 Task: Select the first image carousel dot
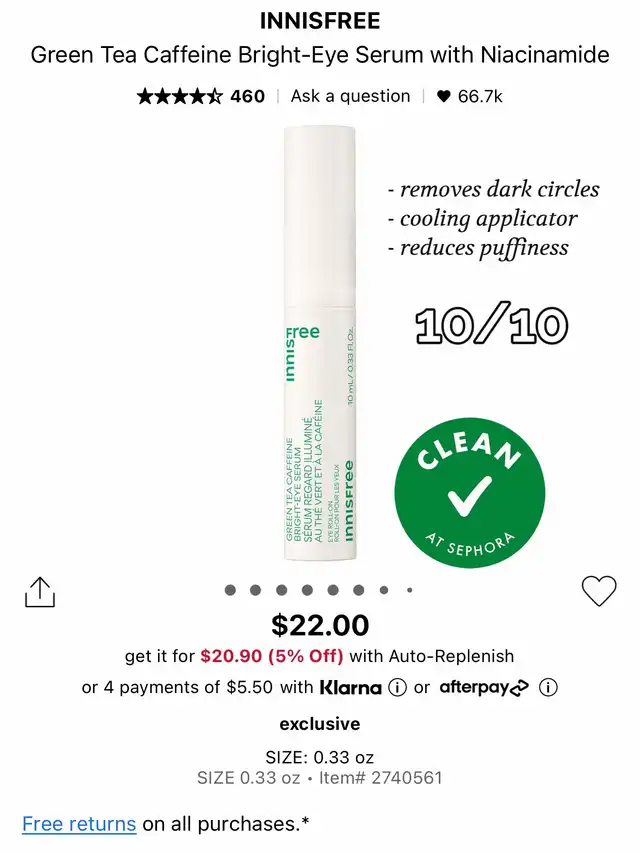click(x=230, y=590)
